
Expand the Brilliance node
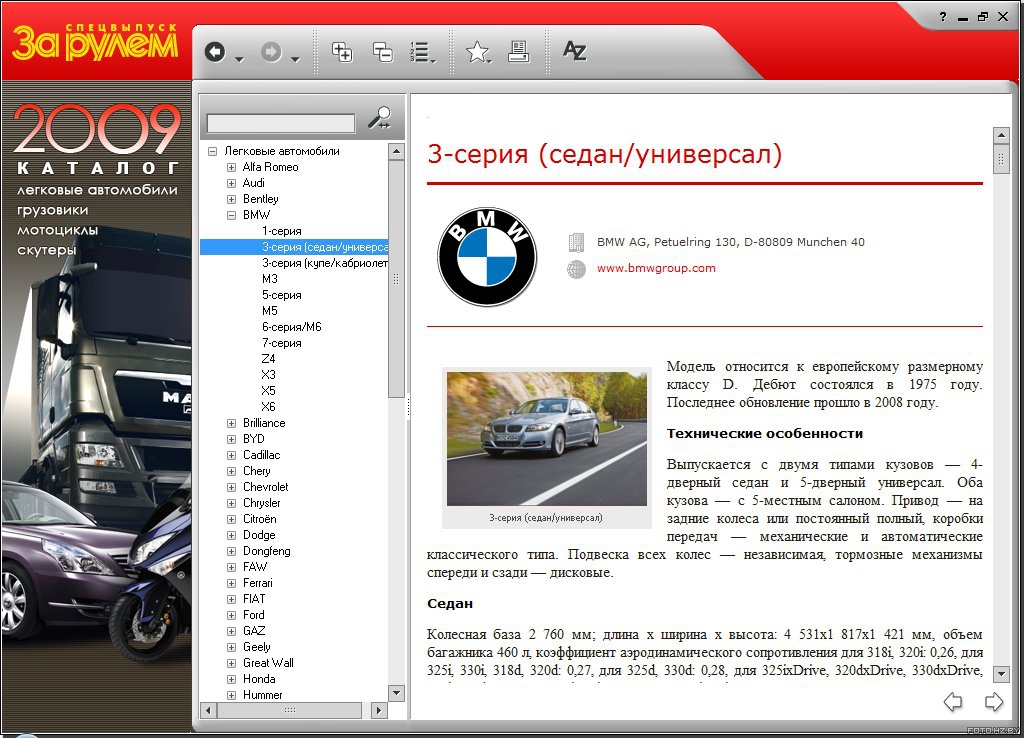[231, 423]
